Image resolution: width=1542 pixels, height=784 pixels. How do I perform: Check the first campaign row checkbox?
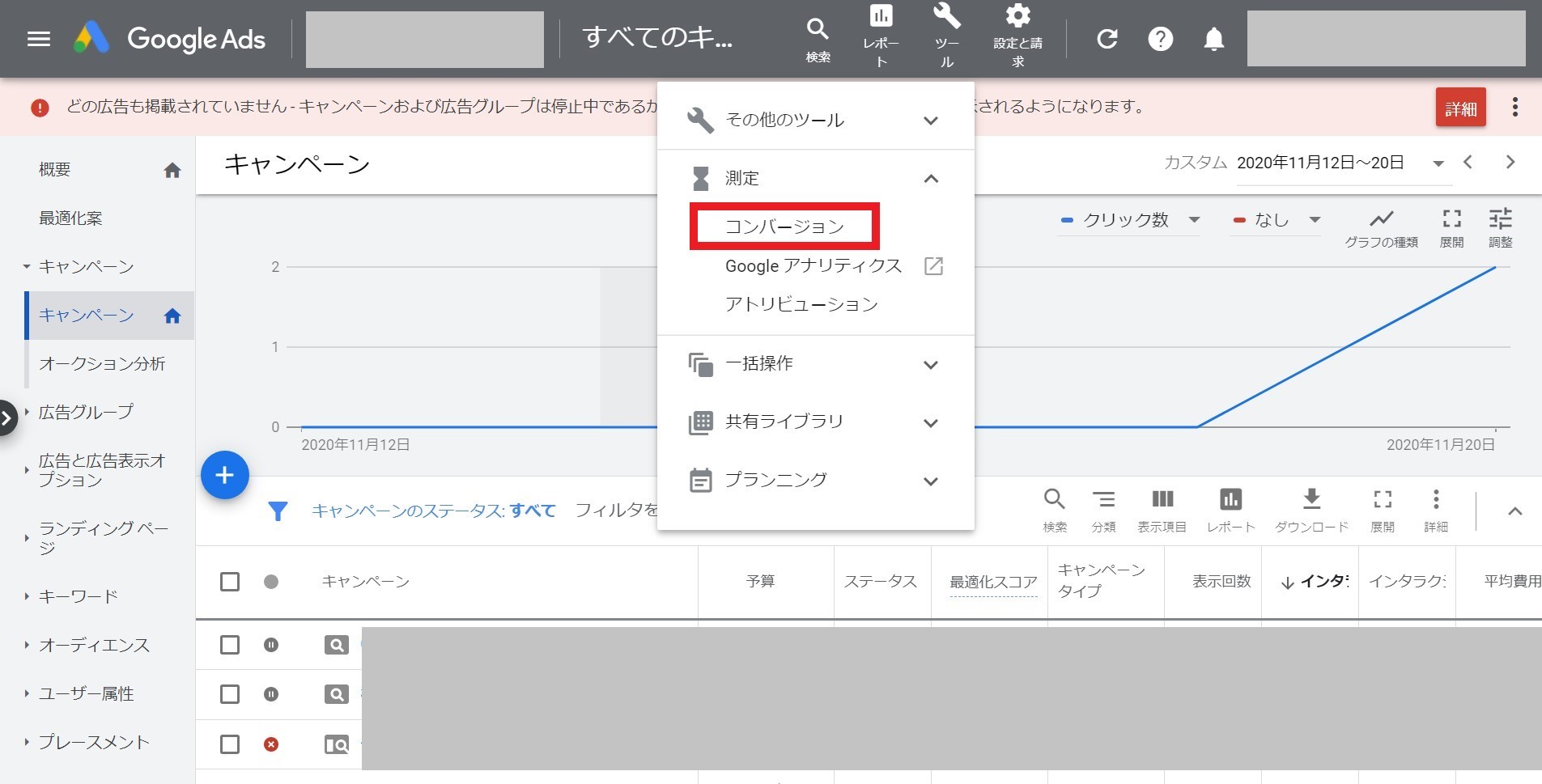click(230, 645)
